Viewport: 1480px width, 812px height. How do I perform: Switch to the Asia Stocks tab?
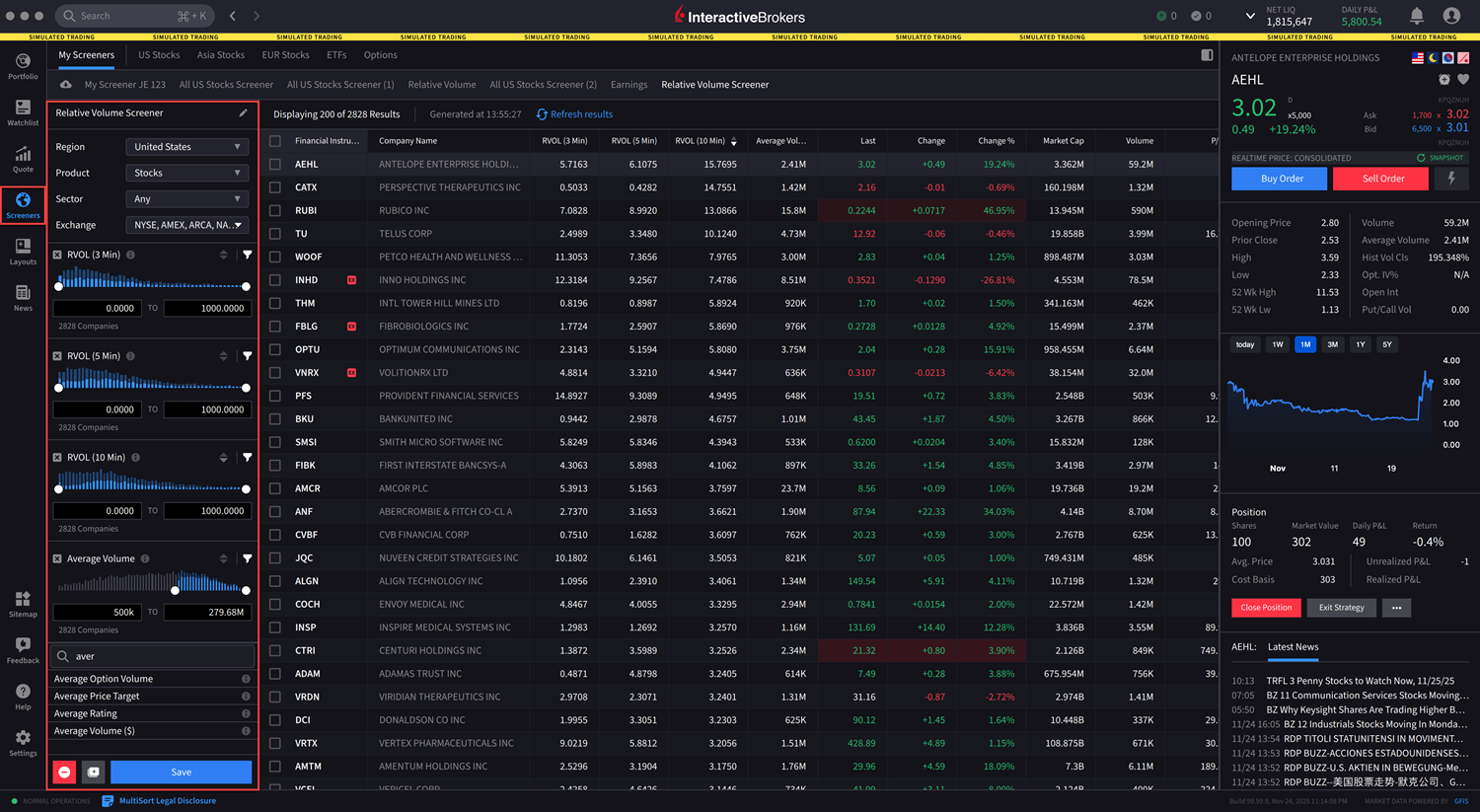(220, 55)
